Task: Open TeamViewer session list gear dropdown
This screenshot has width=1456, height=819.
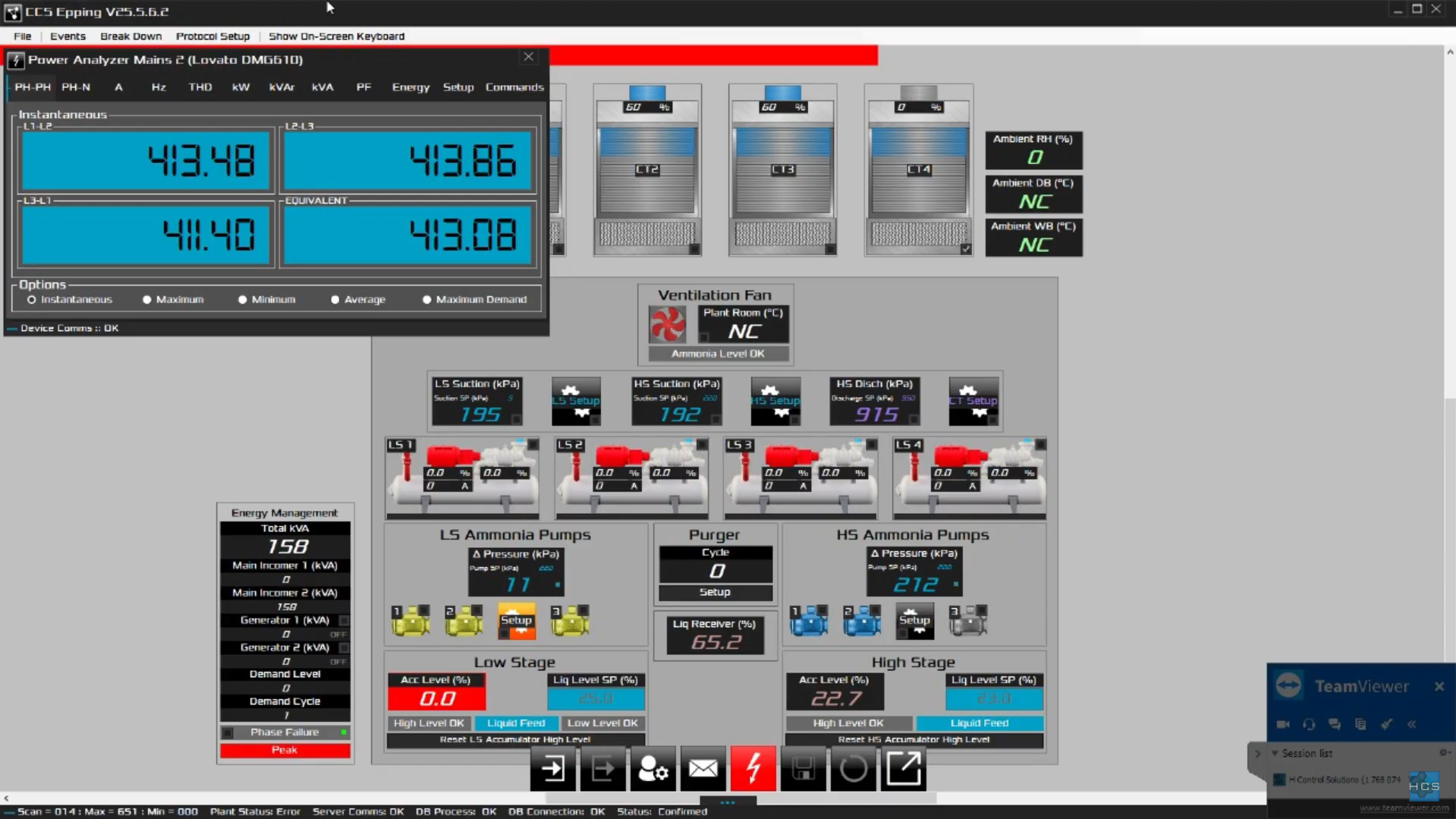Action: (x=1444, y=753)
